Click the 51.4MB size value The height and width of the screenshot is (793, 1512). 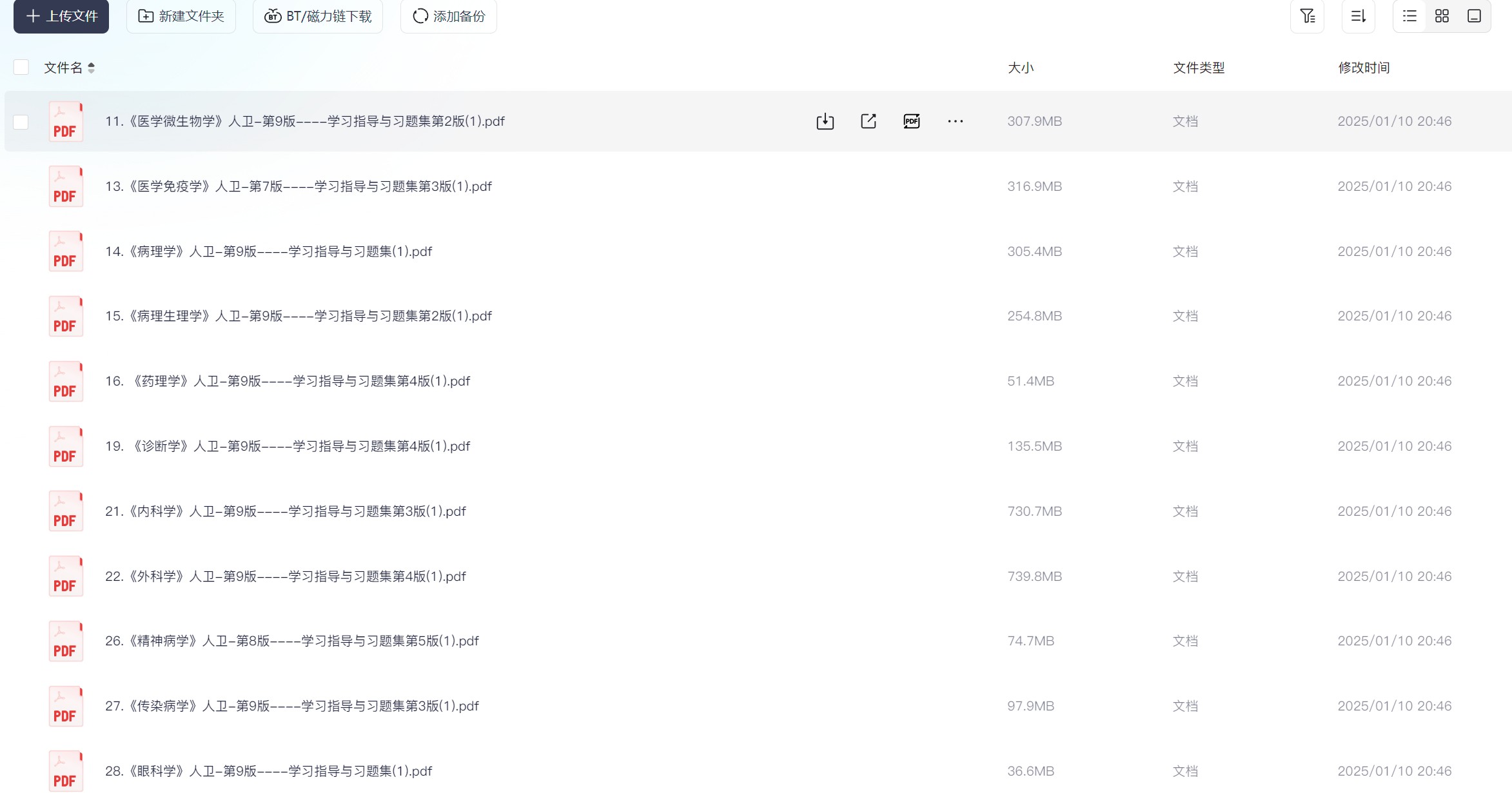[x=1030, y=381]
